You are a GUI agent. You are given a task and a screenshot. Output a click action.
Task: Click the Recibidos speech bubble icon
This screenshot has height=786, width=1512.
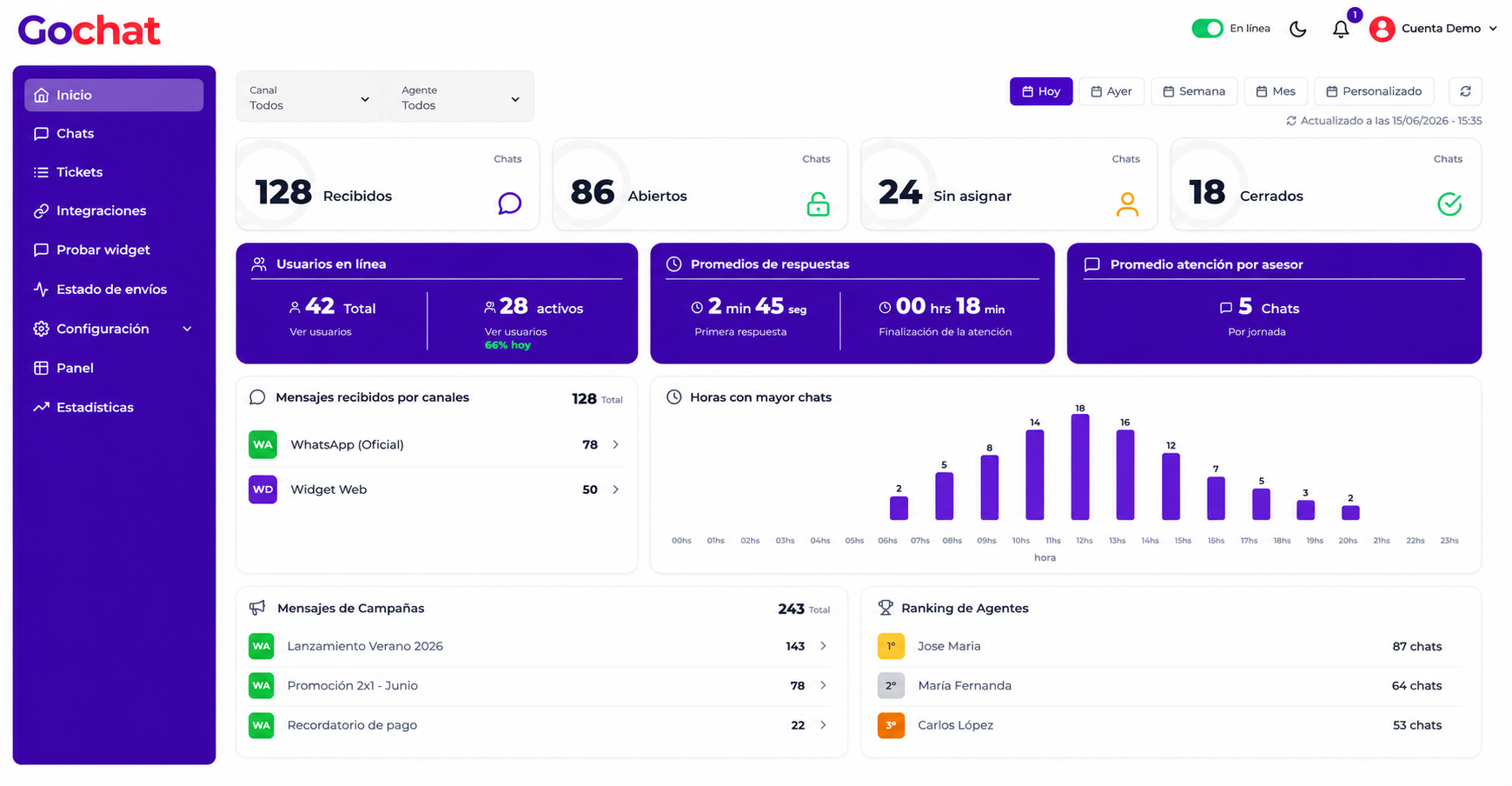(510, 203)
